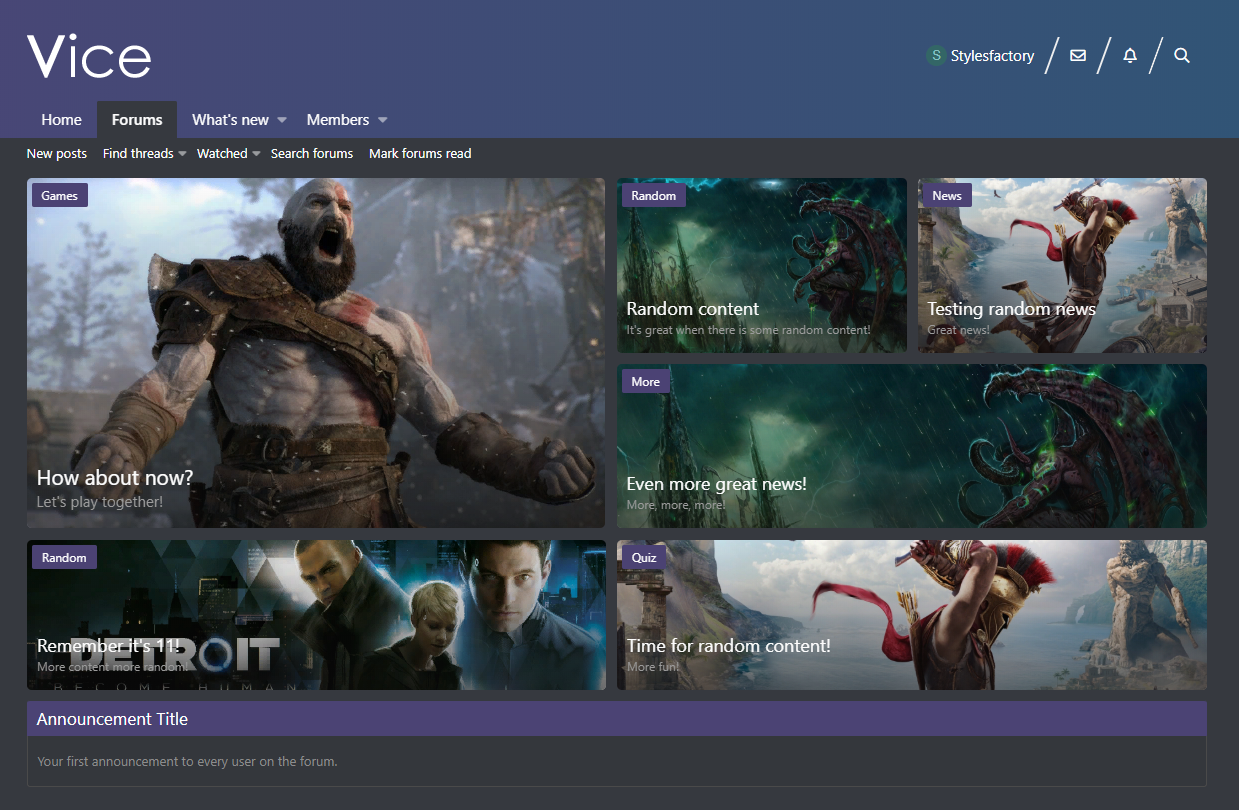The width and height of the screenshot is (1239, 810).
Task: Click the search magnifier icon
Action: coord(1182,56)
